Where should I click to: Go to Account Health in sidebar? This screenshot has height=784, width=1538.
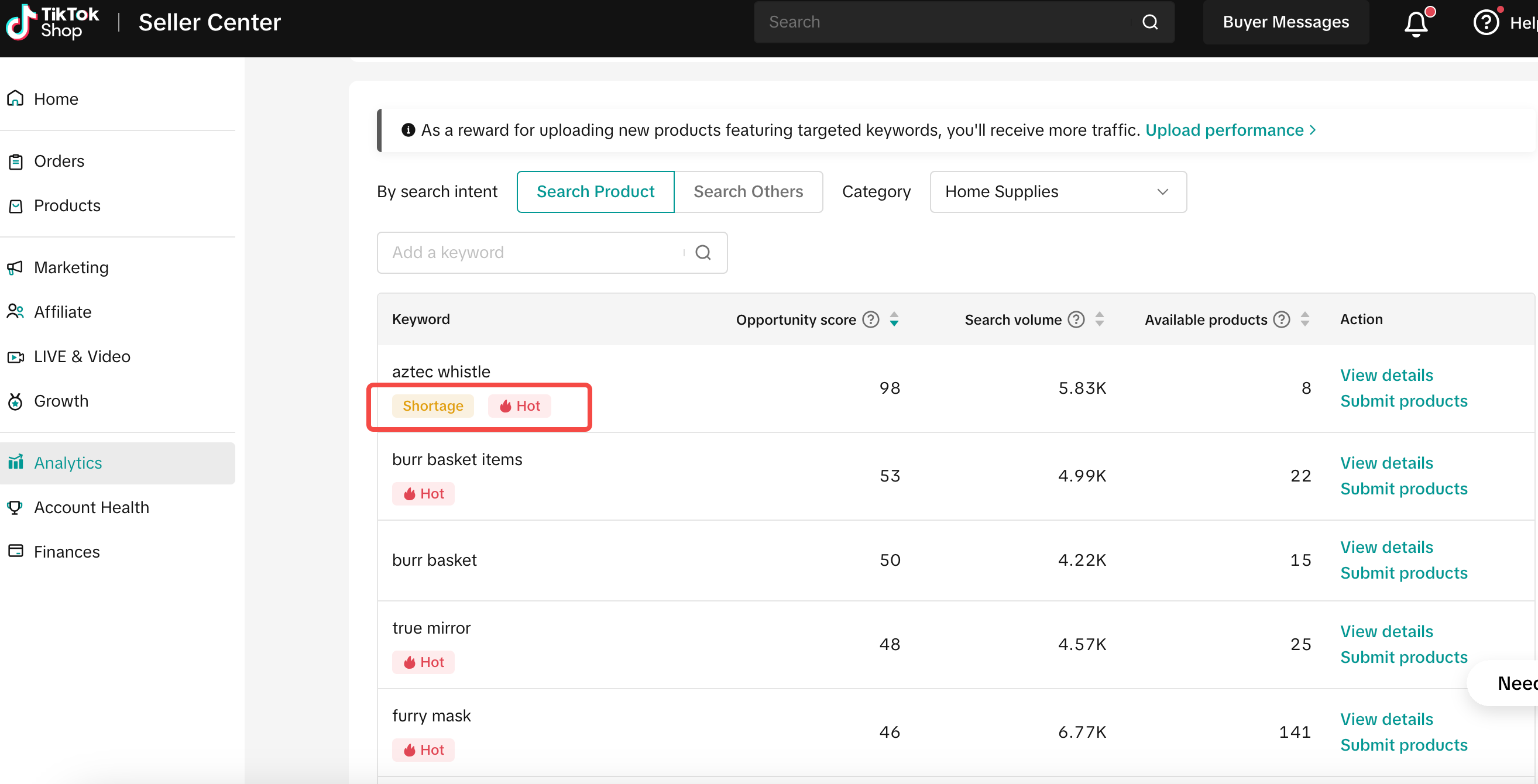coord(91,507)
